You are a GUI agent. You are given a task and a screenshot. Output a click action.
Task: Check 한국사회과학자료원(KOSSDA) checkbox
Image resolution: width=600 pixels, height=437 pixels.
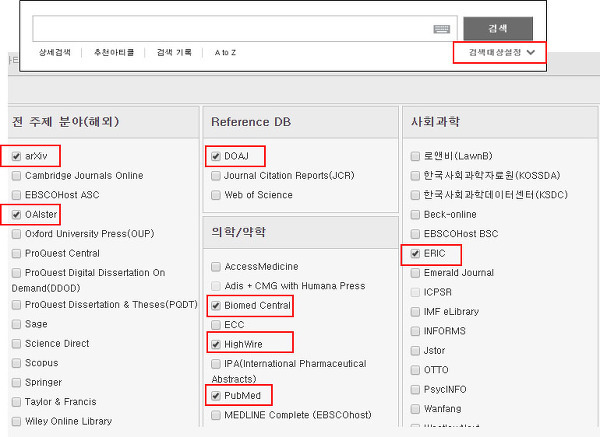pyautogui.click(x=415, y=176)
